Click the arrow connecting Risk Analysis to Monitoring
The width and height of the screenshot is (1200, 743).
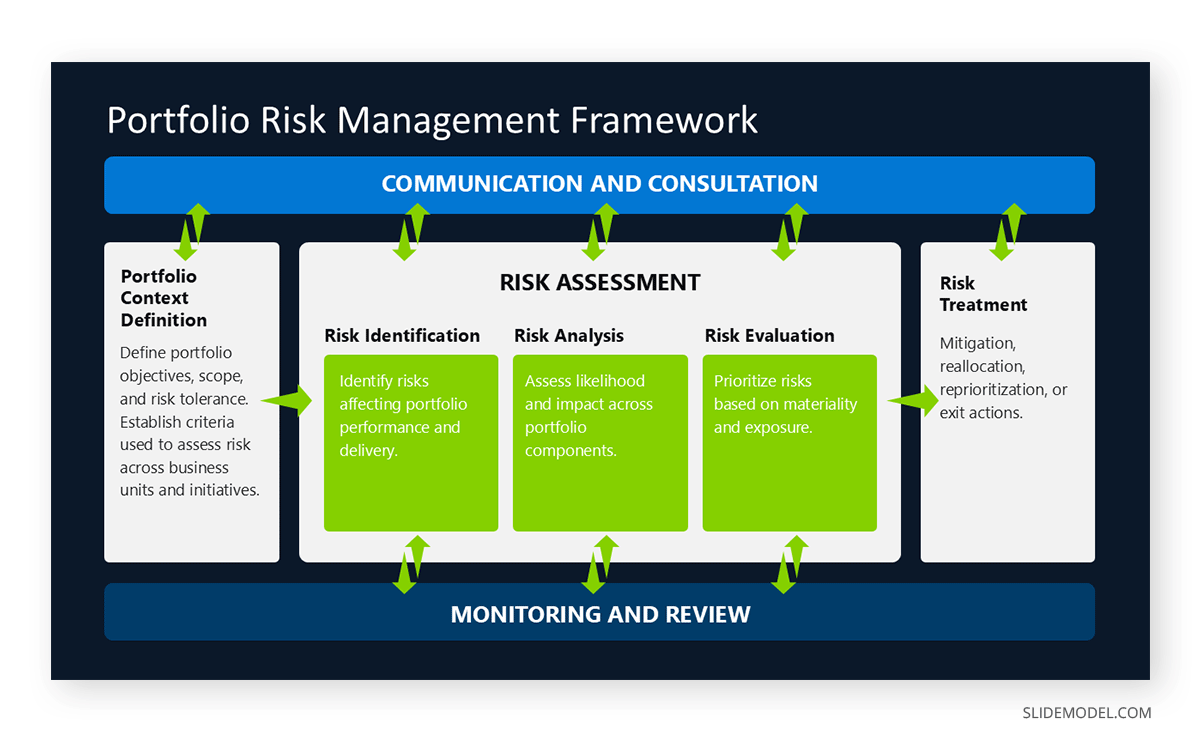(x=598, y=565)
